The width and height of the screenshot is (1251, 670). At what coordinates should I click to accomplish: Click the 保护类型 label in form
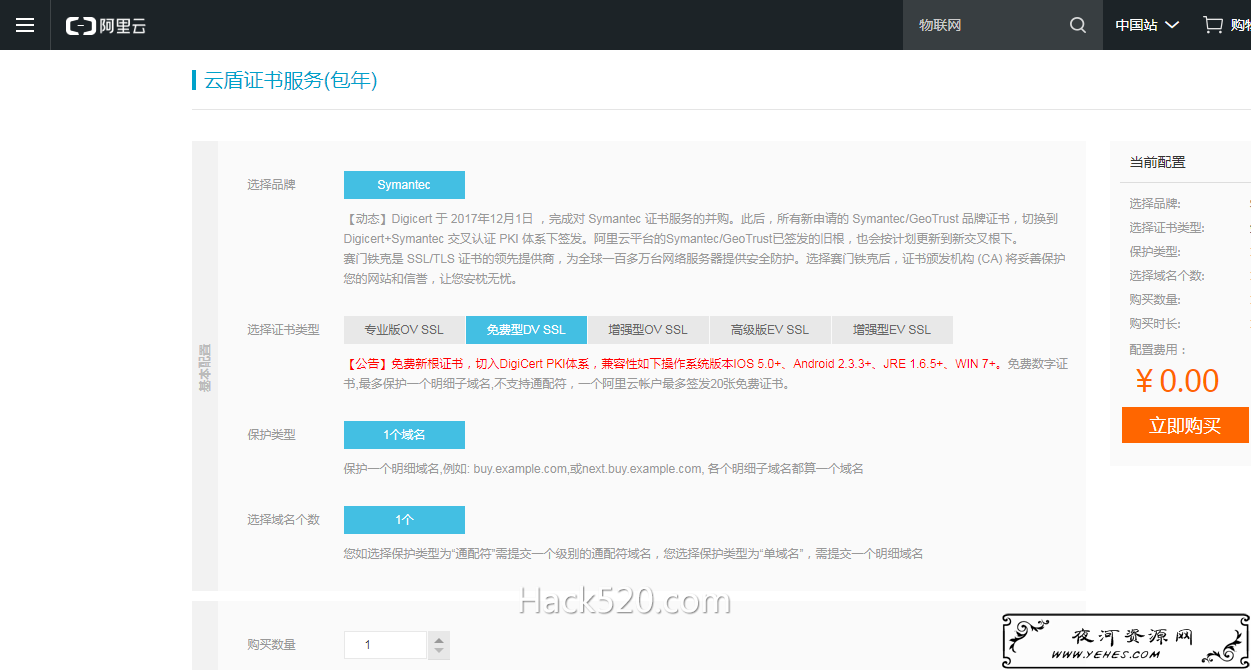pyautogui.click(x=271, y=435)
